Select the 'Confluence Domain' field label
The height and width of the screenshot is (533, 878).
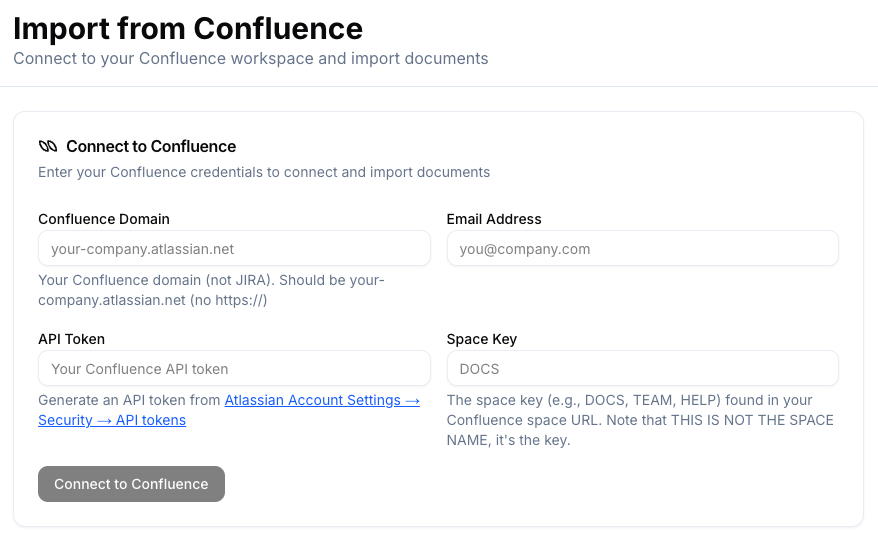point(104,219)
